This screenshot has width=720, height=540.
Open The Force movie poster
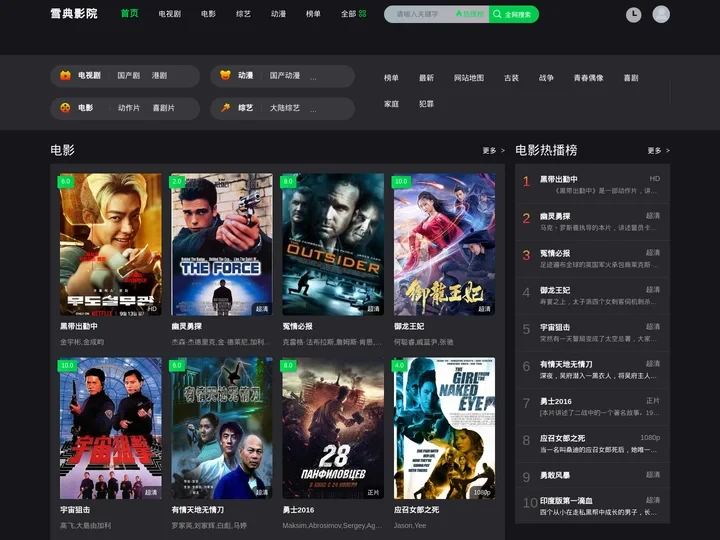pos(222,244)
